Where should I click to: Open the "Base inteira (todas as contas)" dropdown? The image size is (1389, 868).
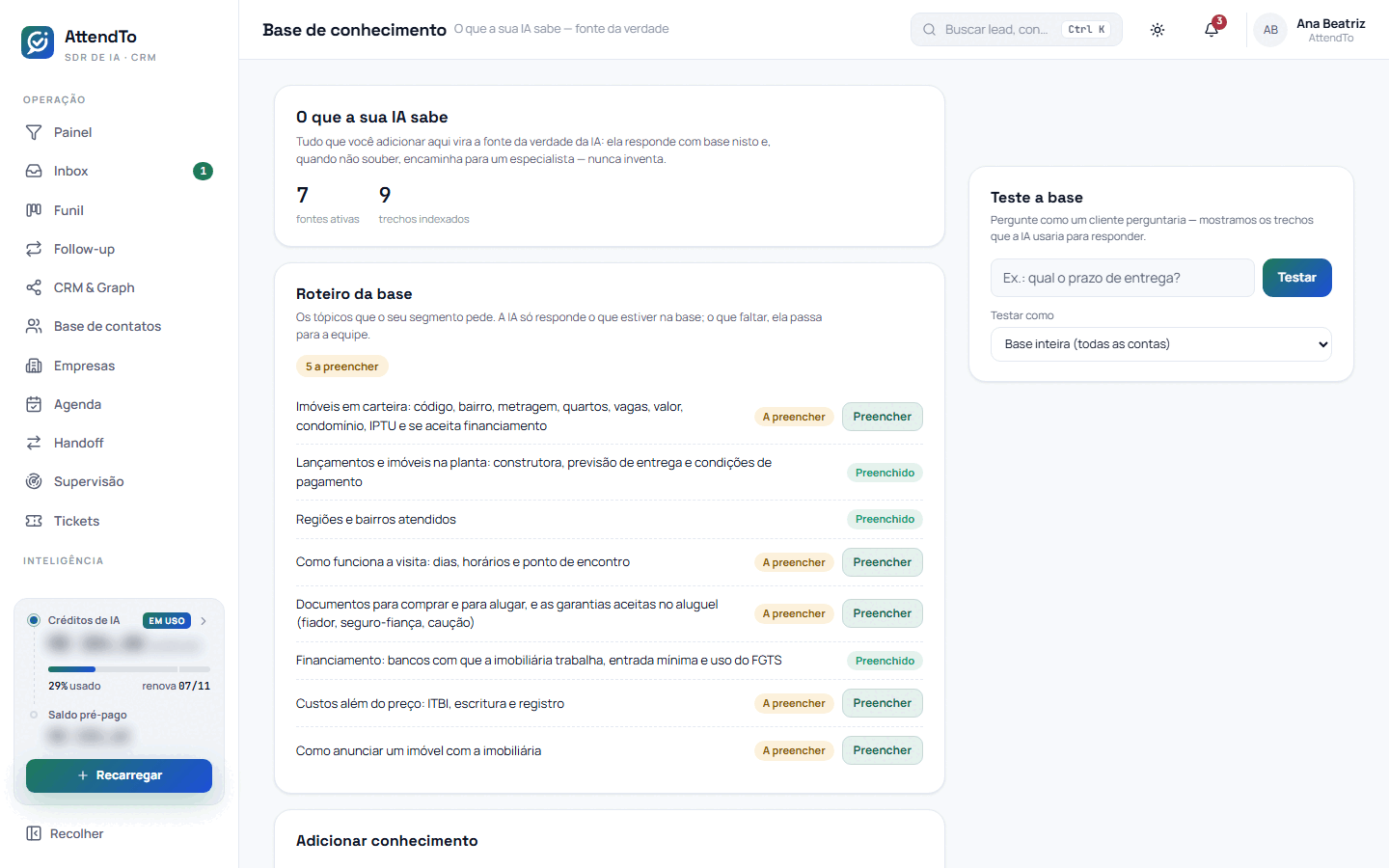point(1161,344)
